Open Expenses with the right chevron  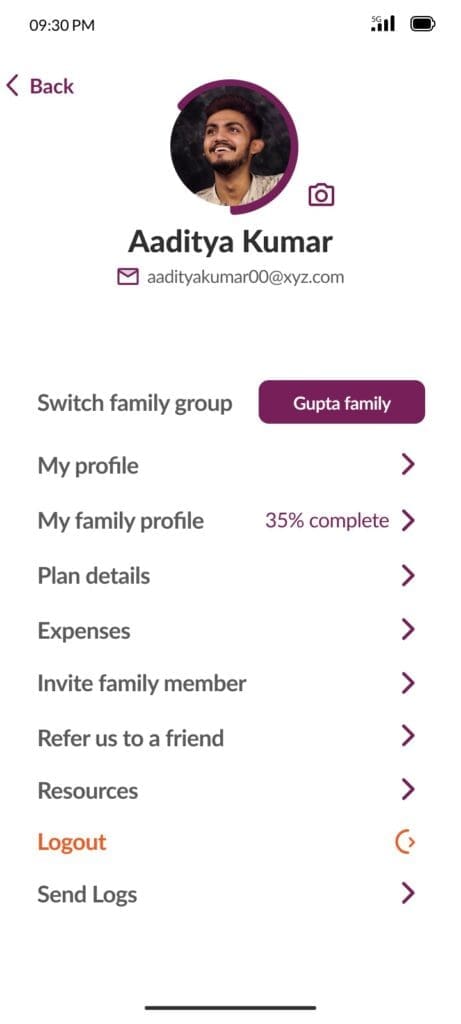point(408,630)
